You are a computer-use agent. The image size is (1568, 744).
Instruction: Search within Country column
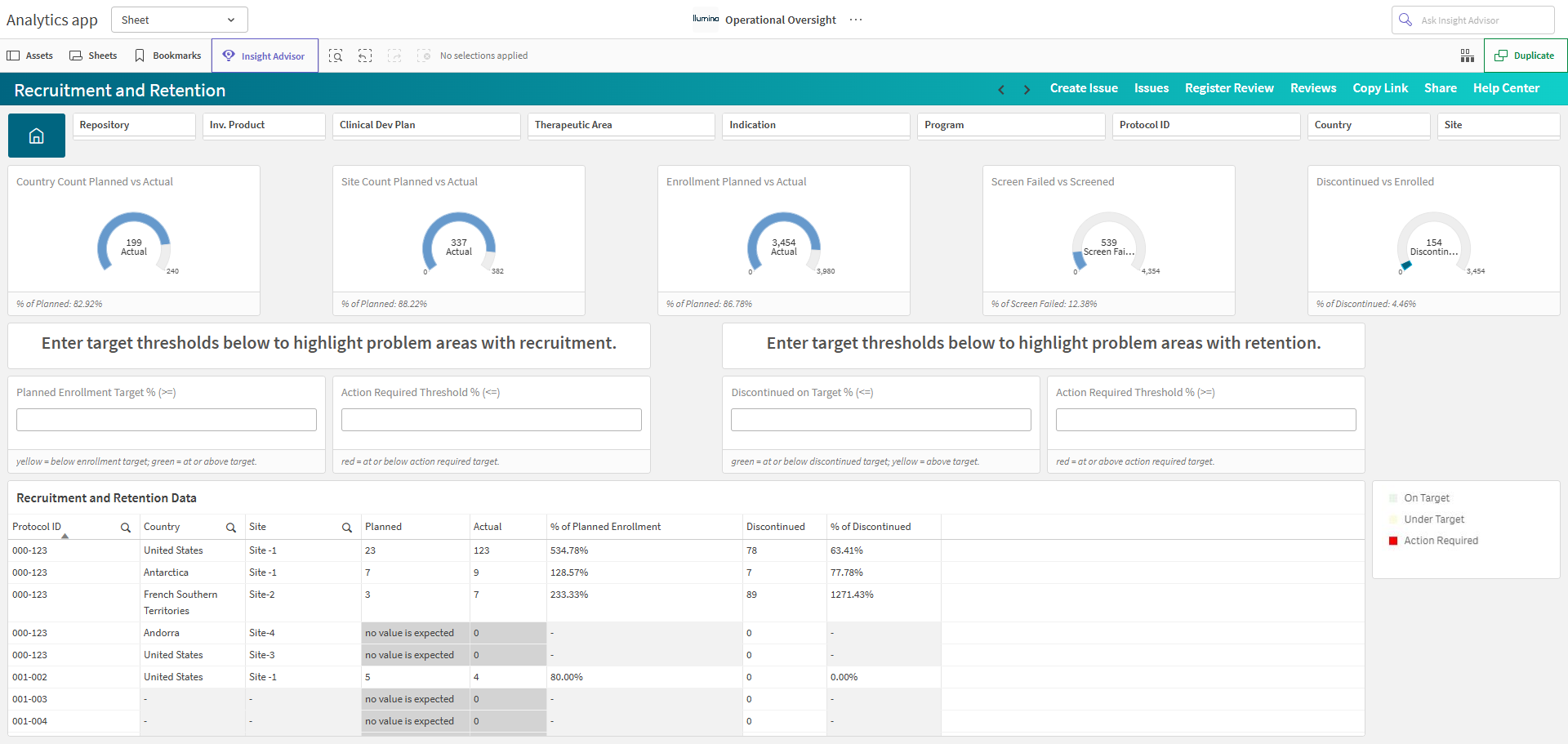click(231, 528)
